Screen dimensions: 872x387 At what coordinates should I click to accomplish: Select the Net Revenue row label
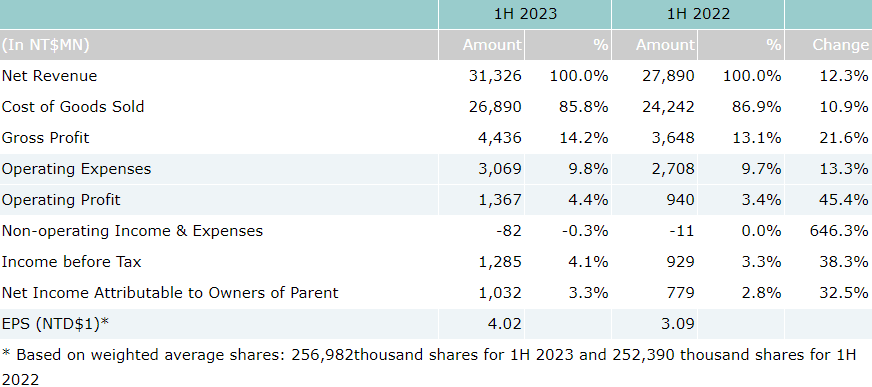tap(49, 76)
